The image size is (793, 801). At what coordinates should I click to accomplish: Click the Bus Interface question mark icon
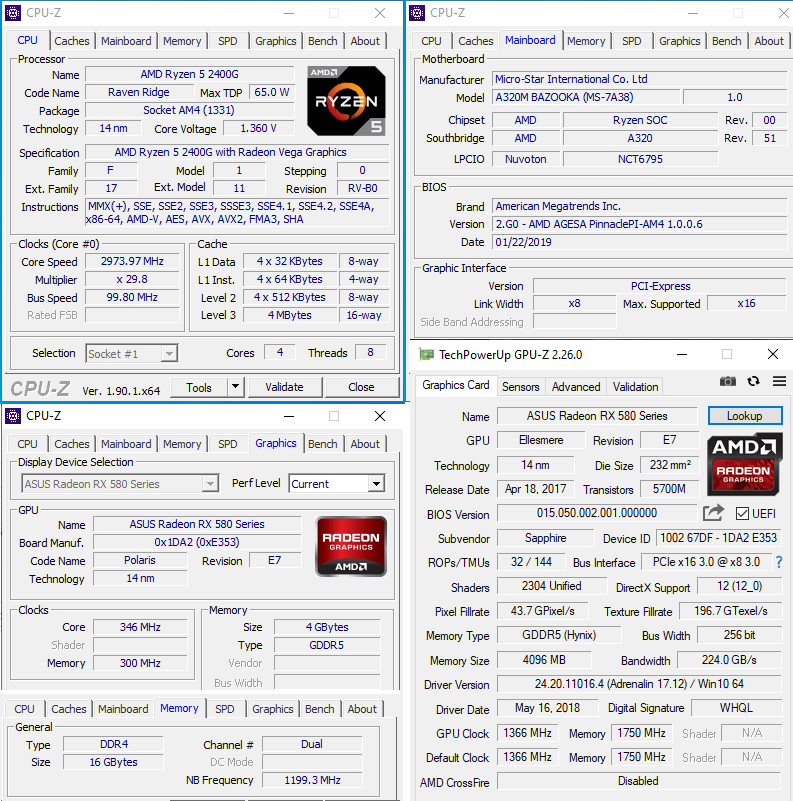coord(779,562)
